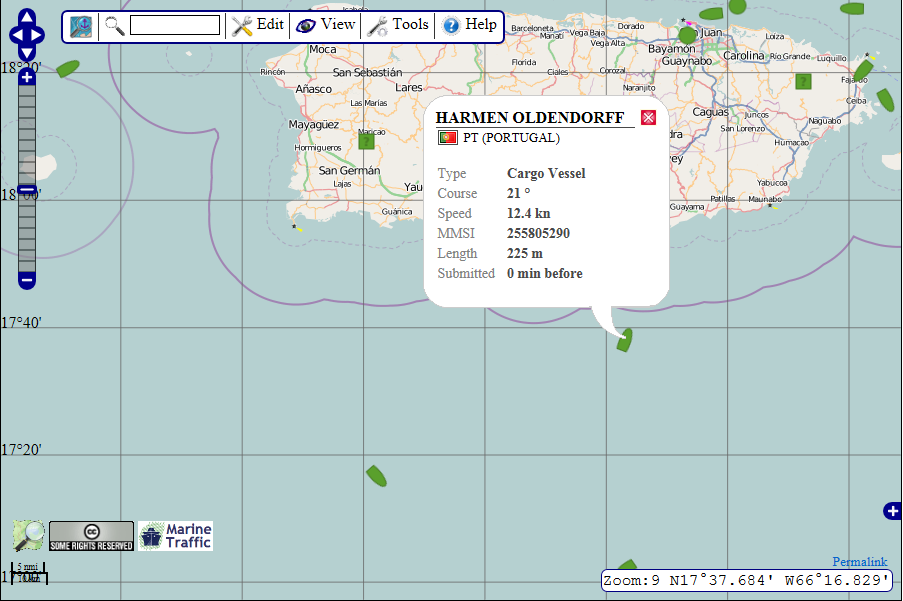This screenshot has width=903, height=601.
Task: Click the MarineTraffic anchor map icon in toolbar
Action: point(80,26)
